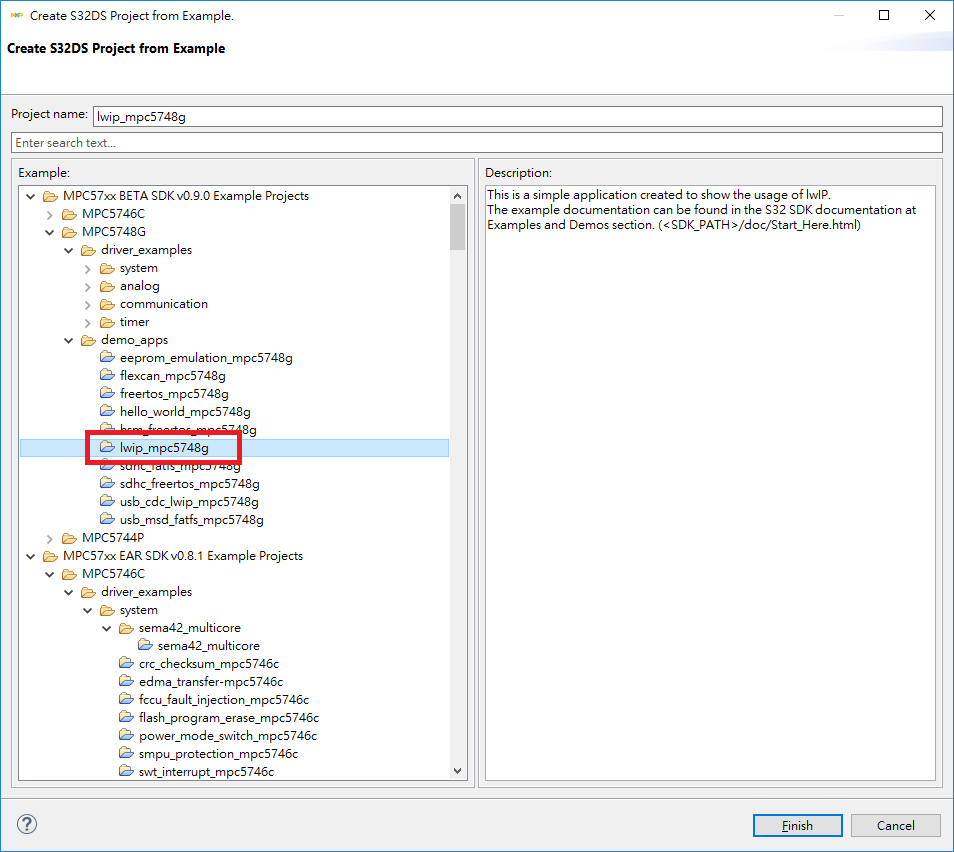954x852 pixels.
Task: Select the hello_world_mpc5748g tree label
Action: (x=185, y=412)
